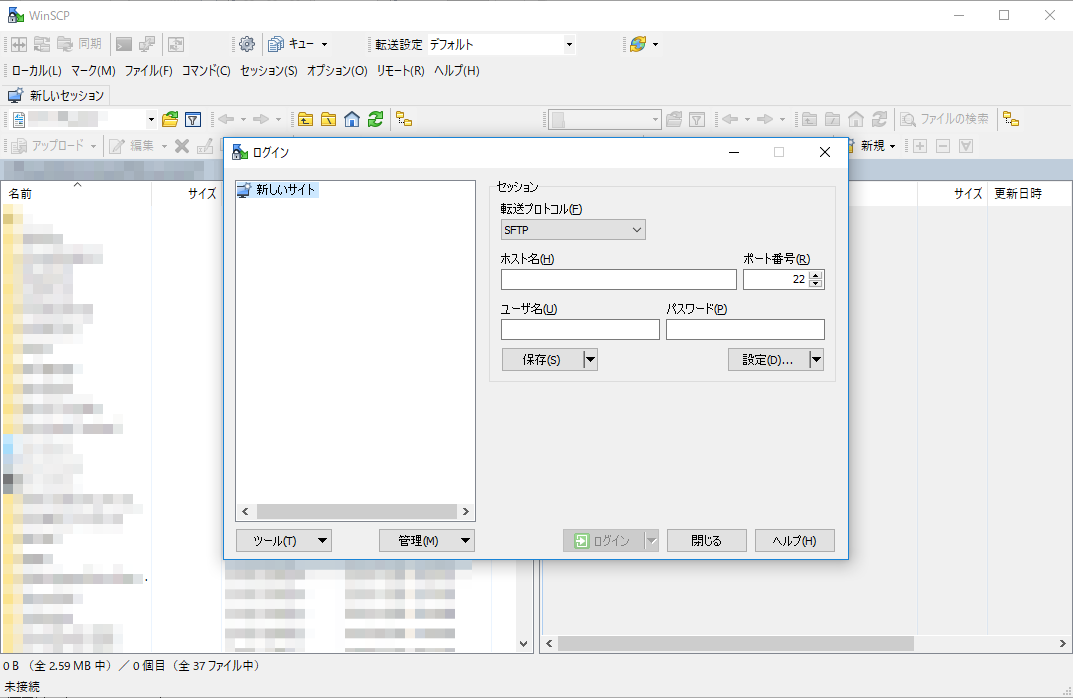
Task: Select the 新しいセッション tab
Action: 56,96
